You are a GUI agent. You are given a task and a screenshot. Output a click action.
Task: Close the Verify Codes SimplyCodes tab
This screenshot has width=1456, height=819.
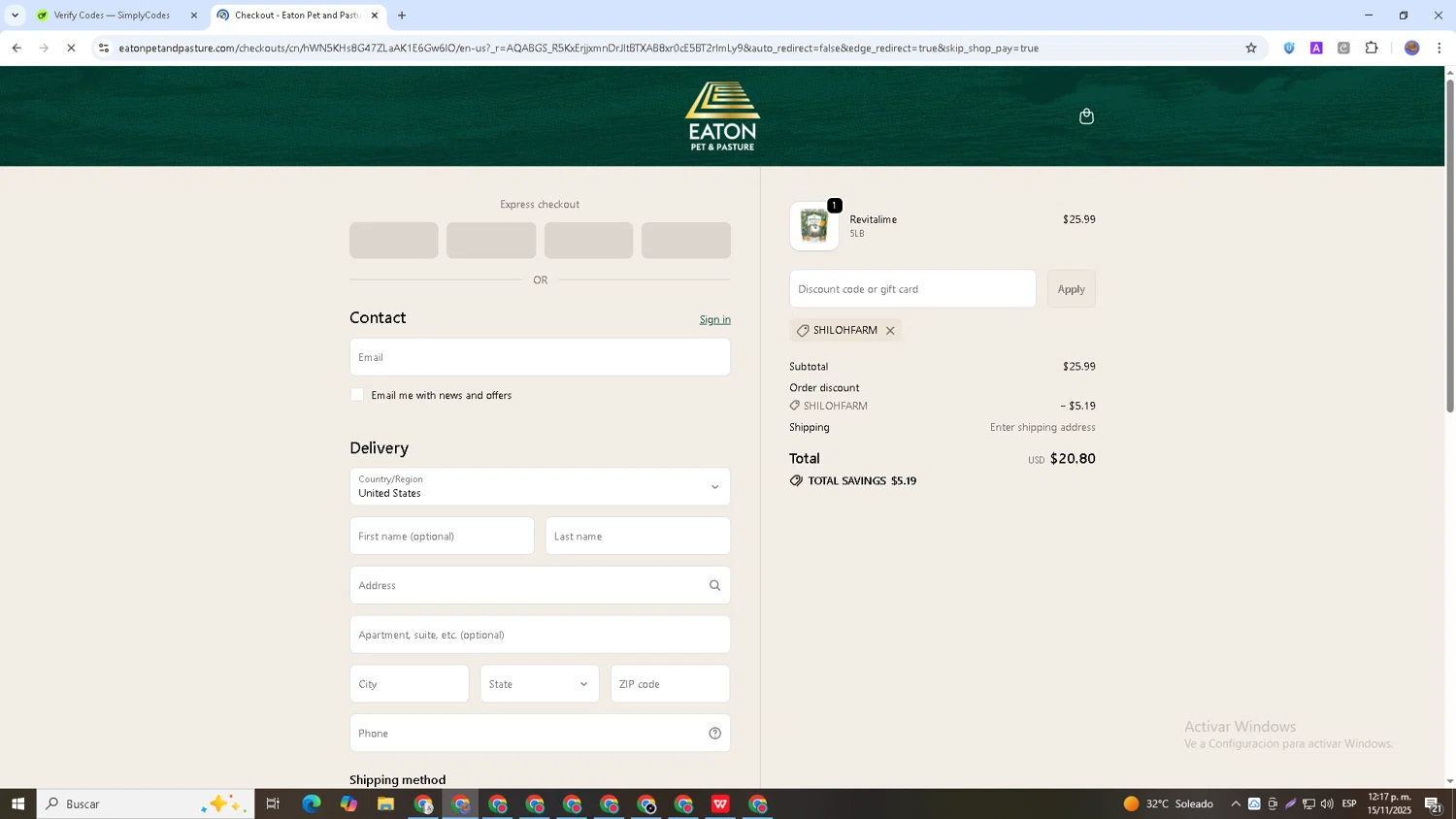point(193,16)
